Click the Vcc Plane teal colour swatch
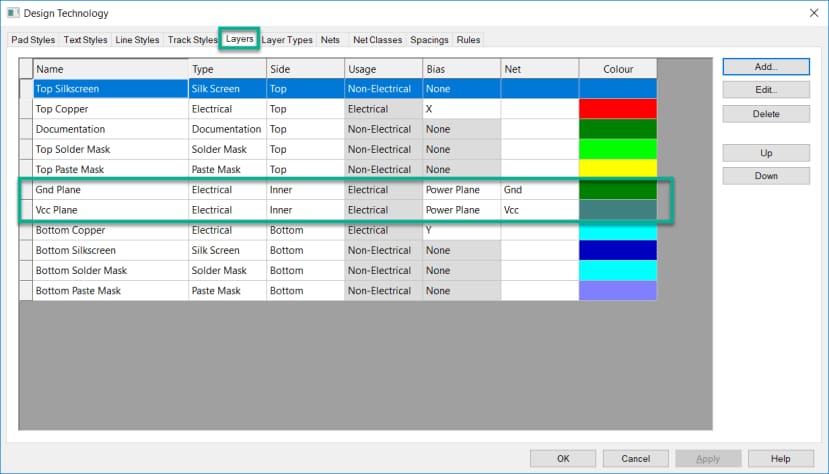The height and width of the screenshot is (474, 829). (618, 210)
